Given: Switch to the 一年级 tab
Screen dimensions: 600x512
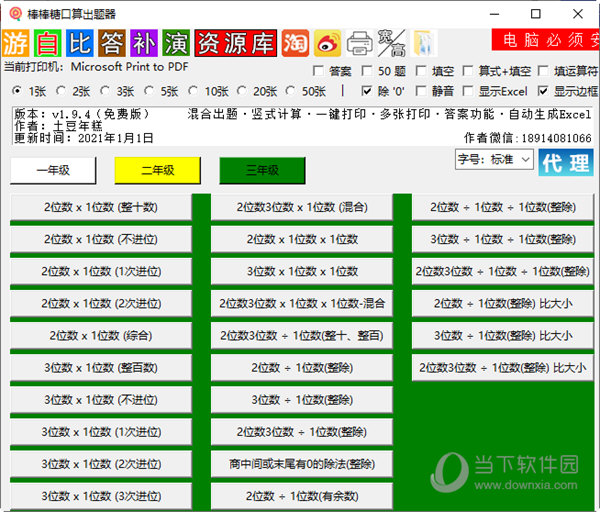Looking at the screenshot, I should 53,171.
